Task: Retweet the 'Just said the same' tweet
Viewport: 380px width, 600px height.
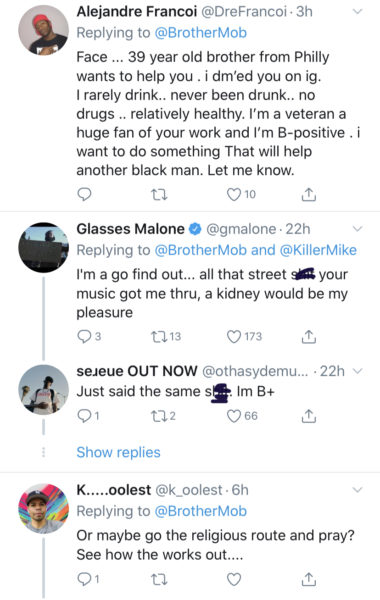Action: point(159,416)
